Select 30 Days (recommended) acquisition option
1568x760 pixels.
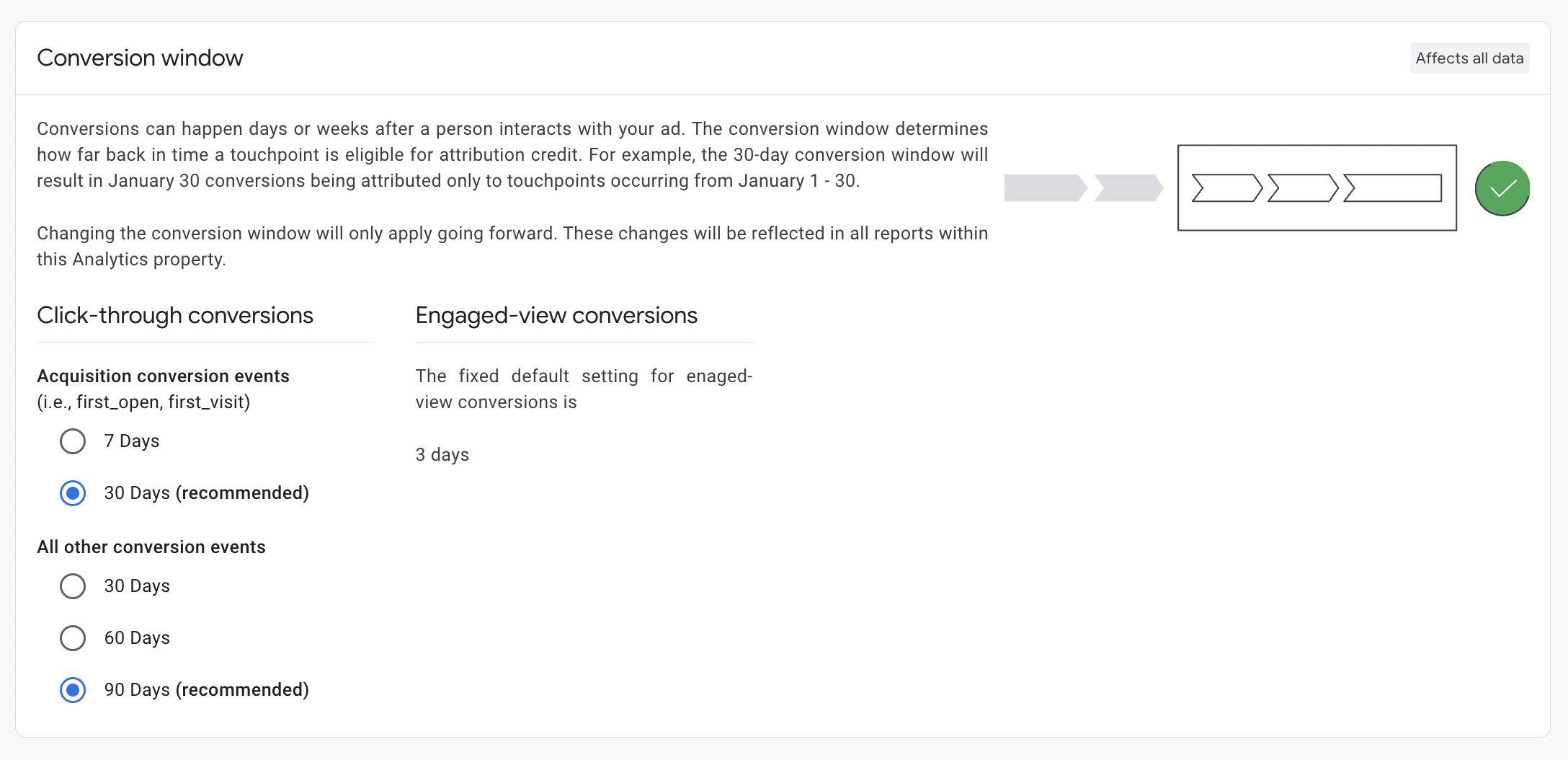point(73,493)
